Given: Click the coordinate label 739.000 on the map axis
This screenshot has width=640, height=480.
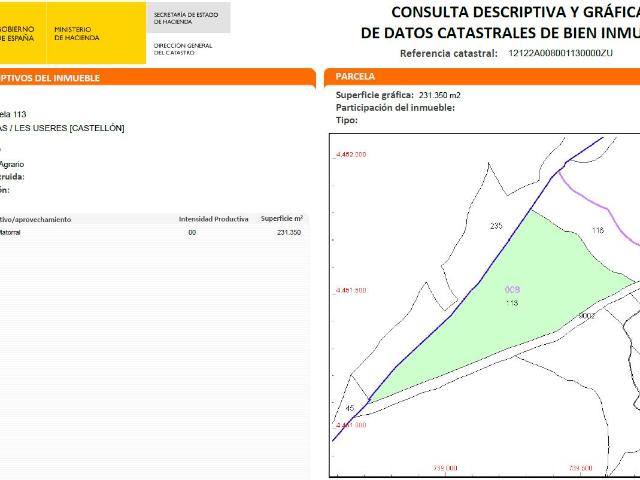Looking at the screenshot, I should [445, 468].
